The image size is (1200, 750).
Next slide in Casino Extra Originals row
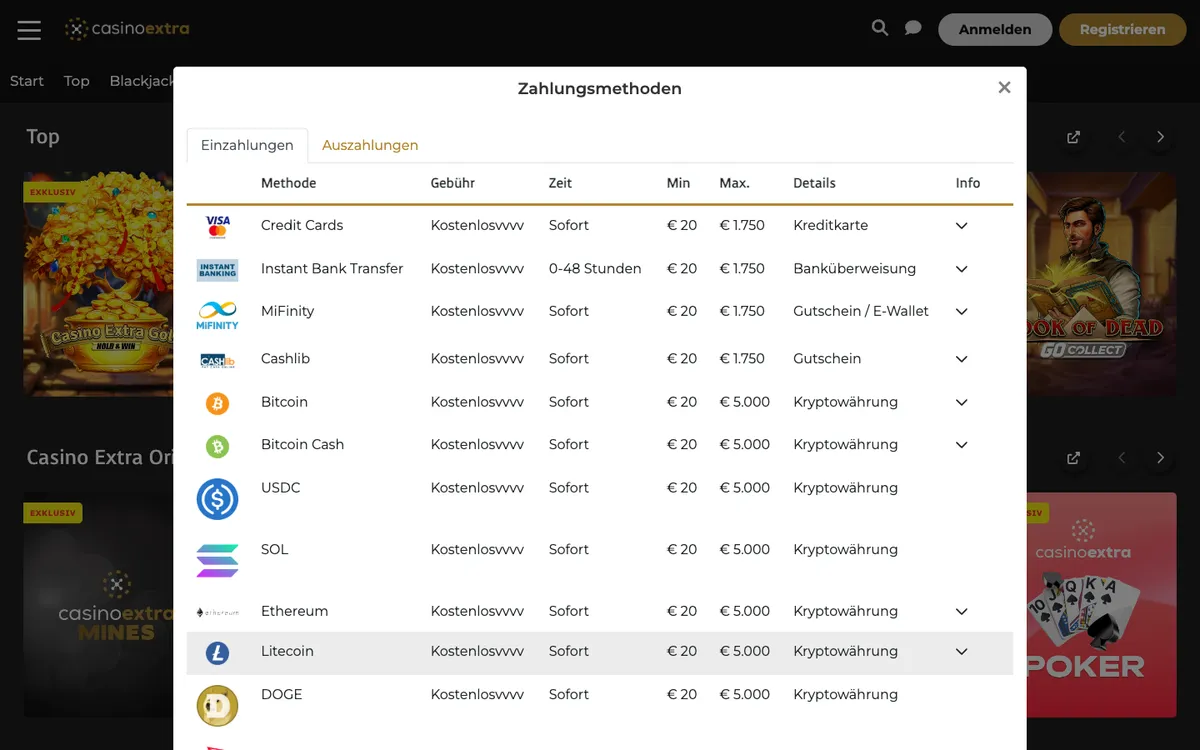tap(1160, 458)
